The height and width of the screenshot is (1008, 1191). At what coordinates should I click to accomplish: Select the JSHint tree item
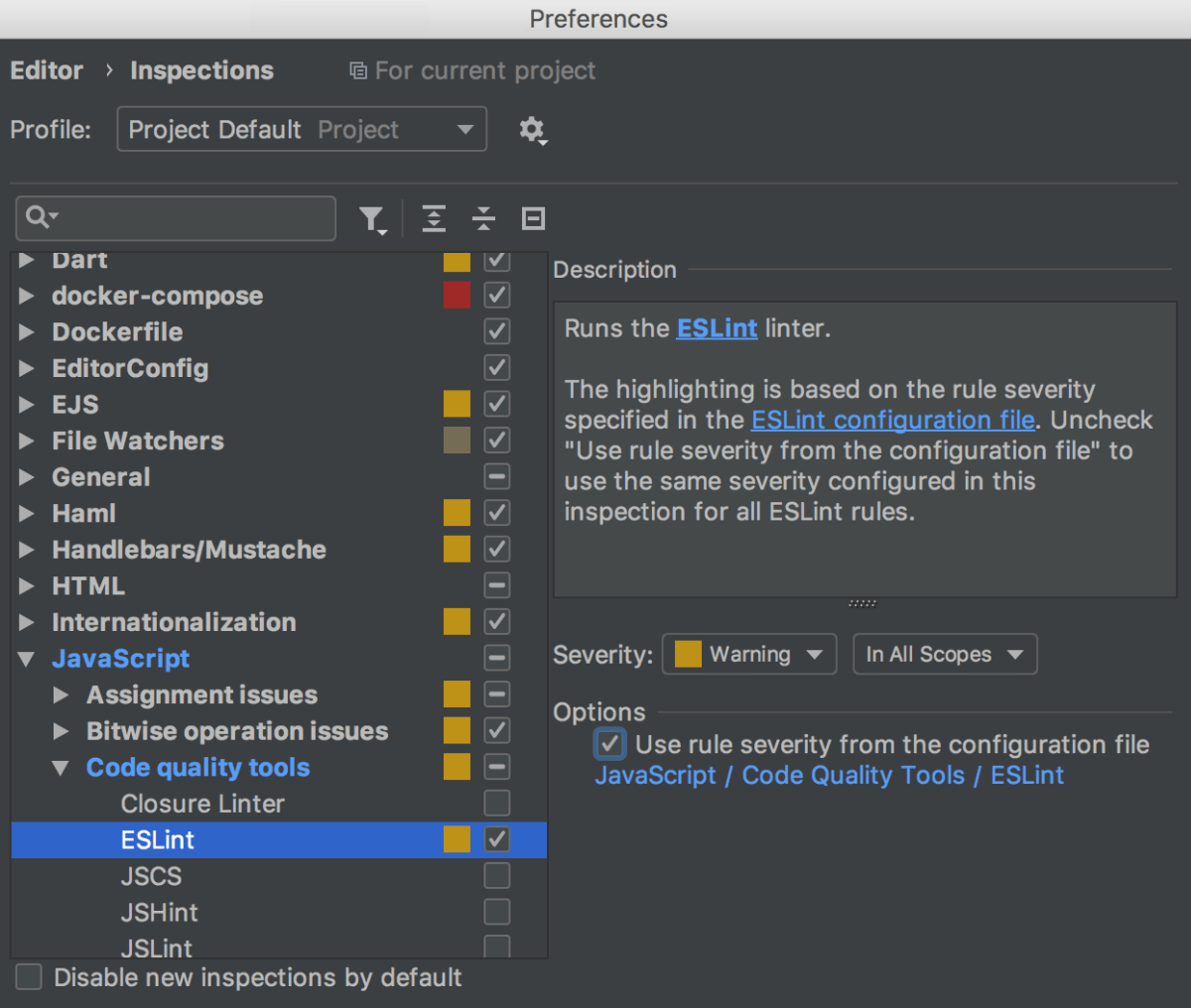(x=159, y=912)
